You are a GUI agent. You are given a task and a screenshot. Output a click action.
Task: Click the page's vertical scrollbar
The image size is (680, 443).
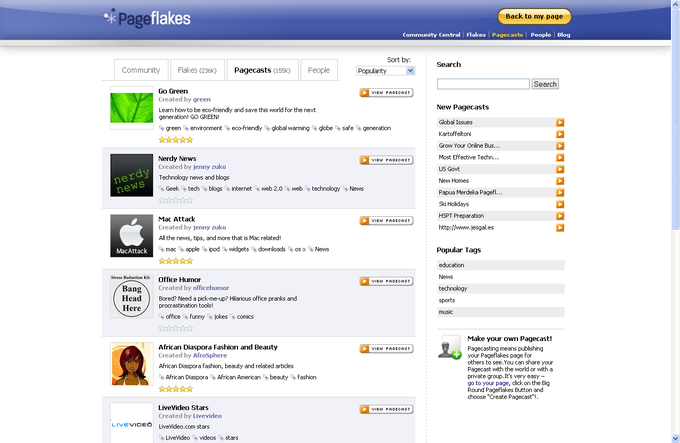676,117
